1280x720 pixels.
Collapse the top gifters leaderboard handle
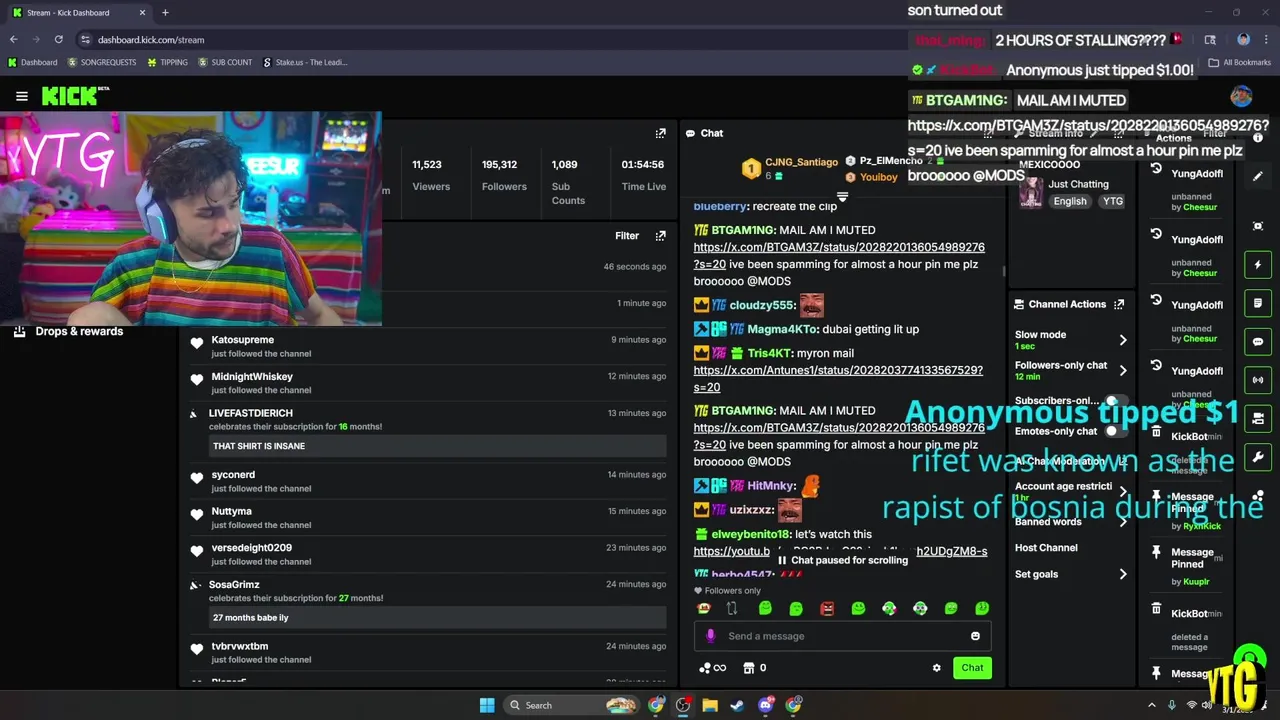click(842, 197)
